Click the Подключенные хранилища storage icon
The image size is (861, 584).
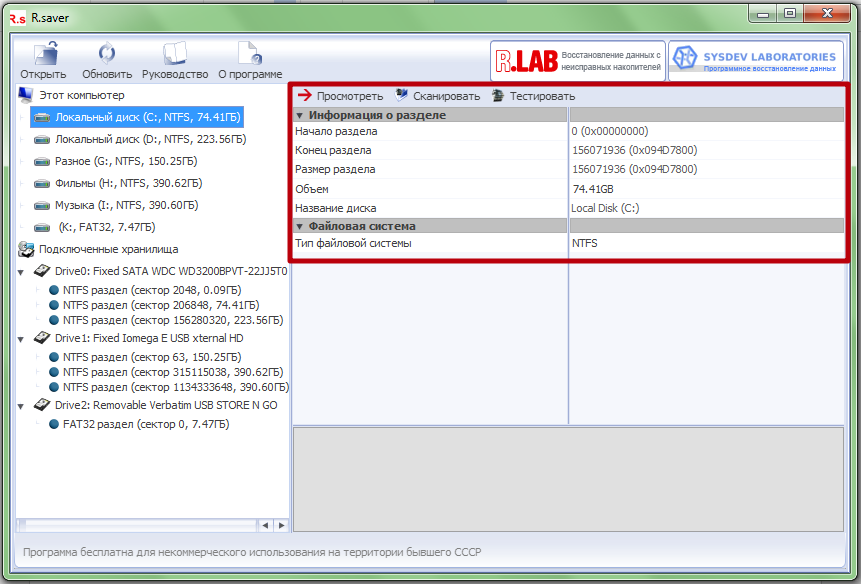[x=26, y=249]
